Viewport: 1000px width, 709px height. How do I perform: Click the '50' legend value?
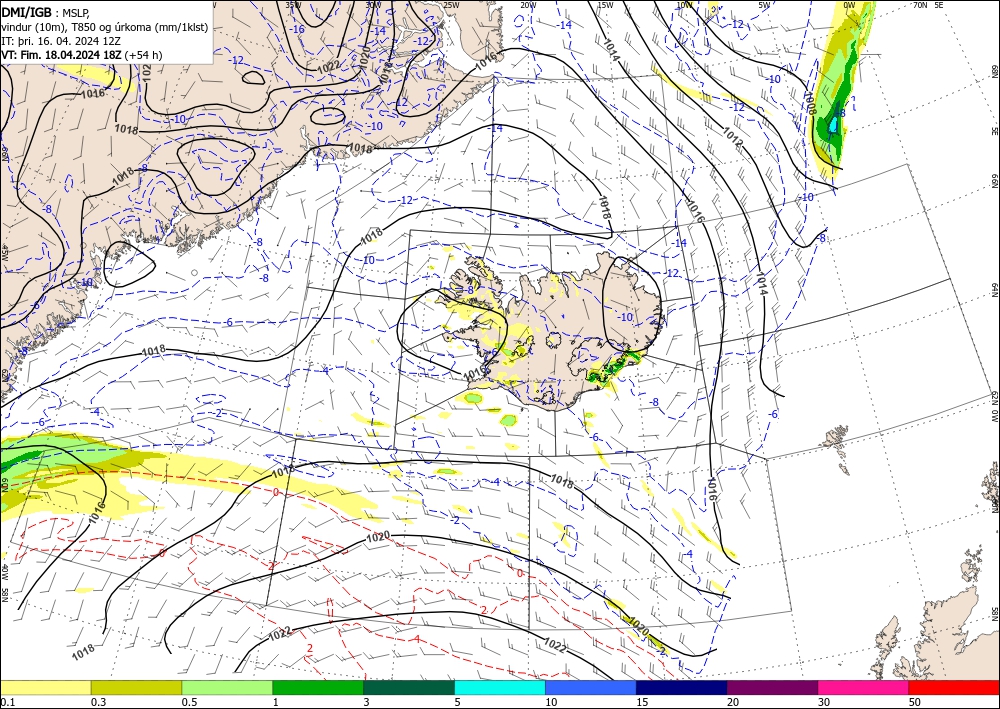pyautogui.click(x=915, y=702)
